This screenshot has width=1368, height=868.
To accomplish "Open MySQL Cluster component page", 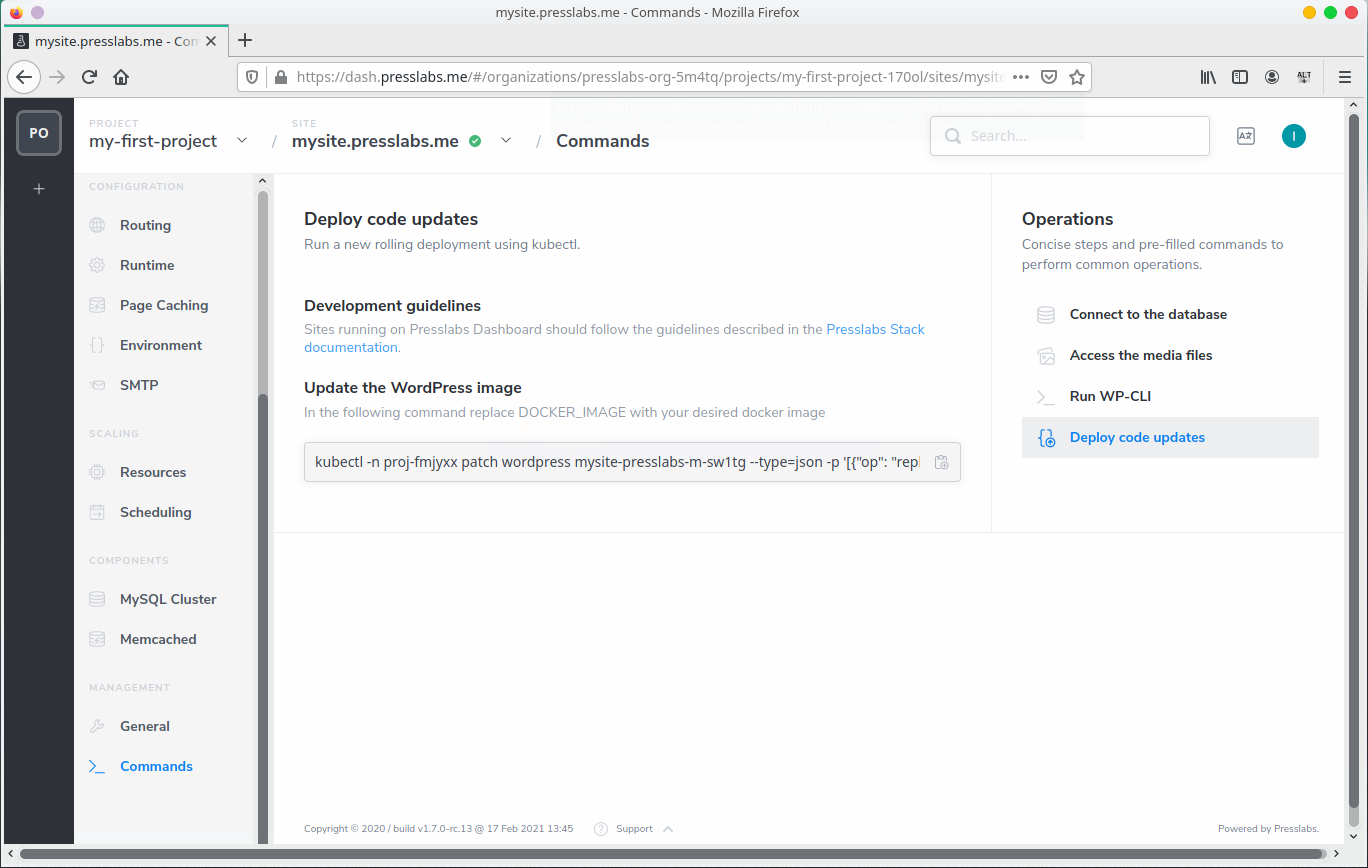I will pyautogui.click(x=168, y=599).
